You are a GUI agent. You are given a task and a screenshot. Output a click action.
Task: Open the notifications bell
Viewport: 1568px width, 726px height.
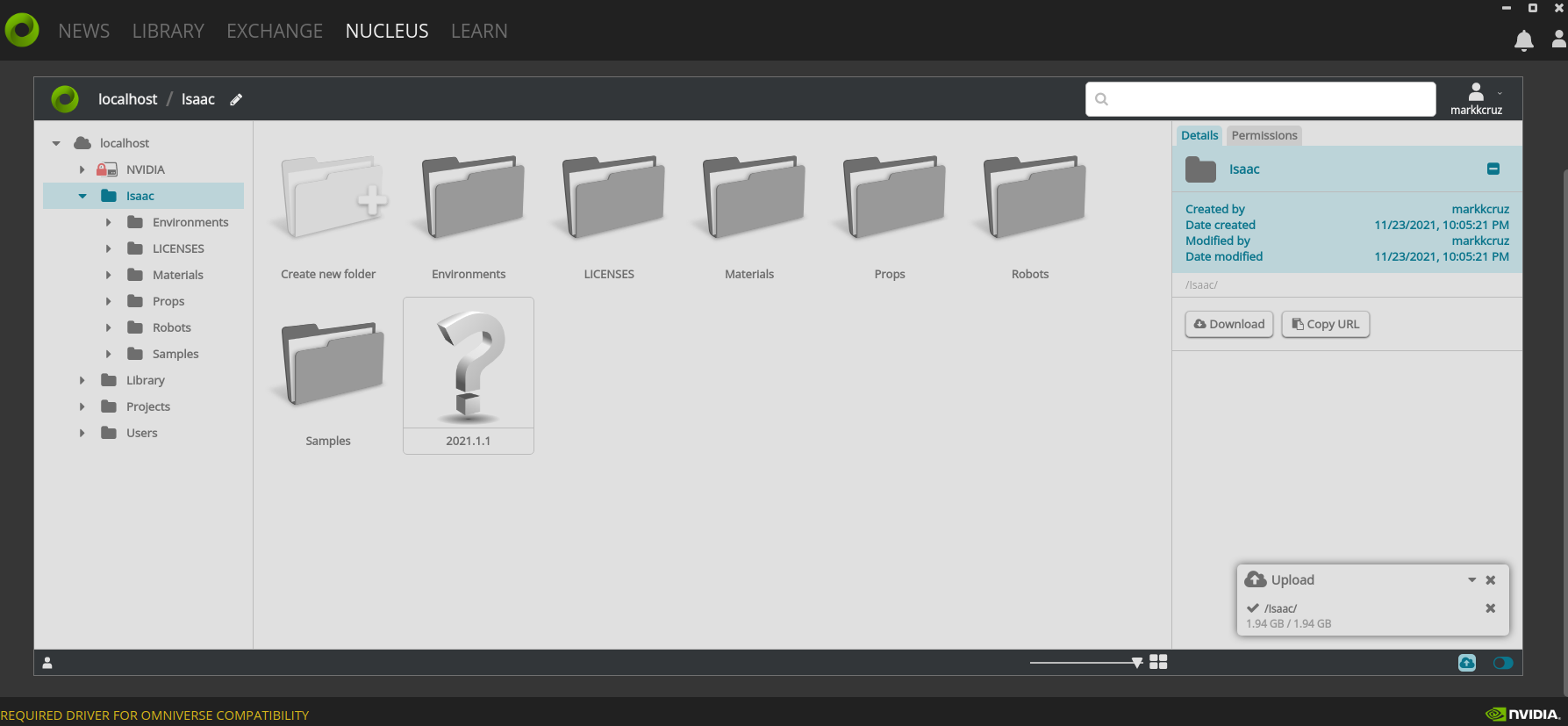(1524, 40)
